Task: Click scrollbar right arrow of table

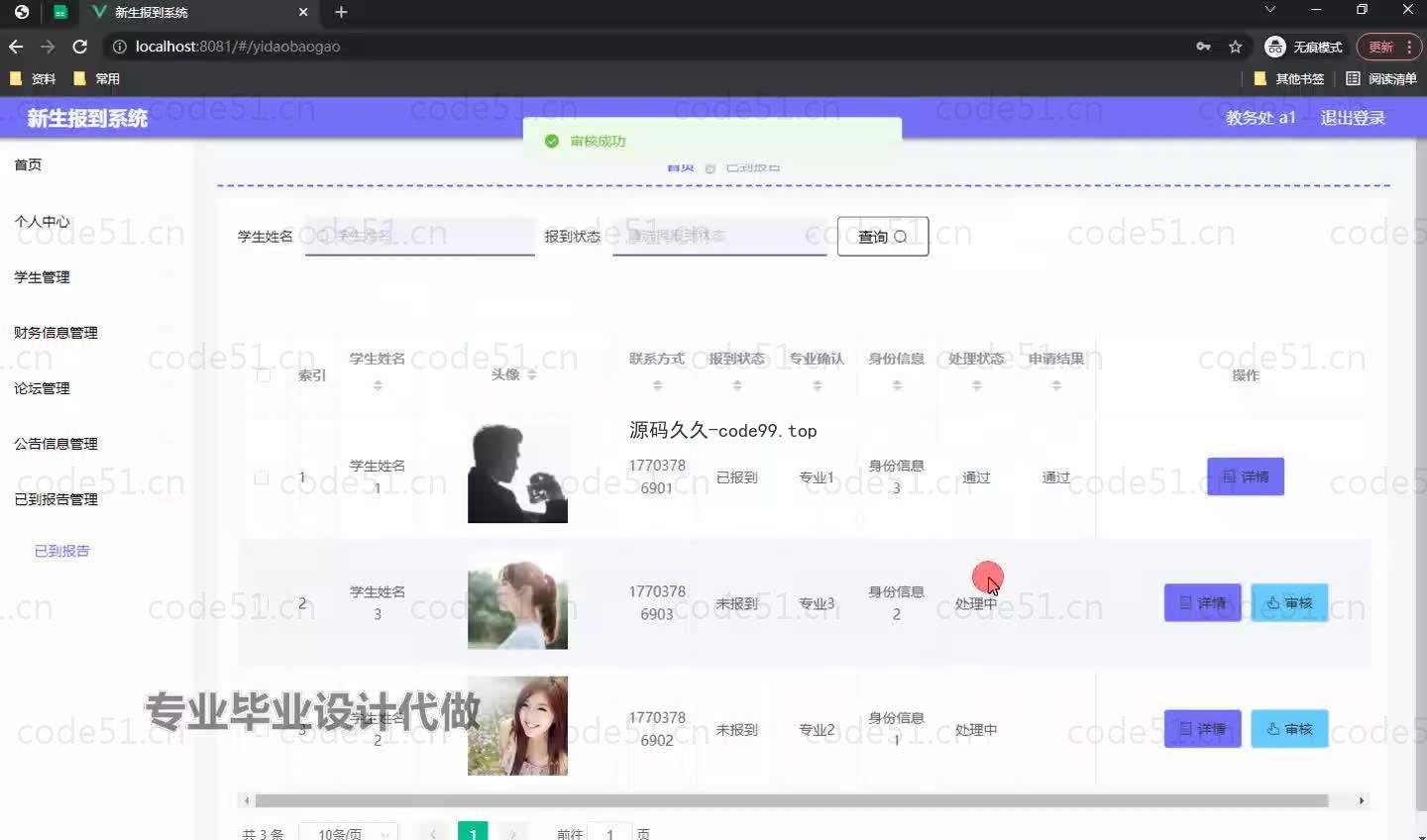Action: (x=1362, y=800)
